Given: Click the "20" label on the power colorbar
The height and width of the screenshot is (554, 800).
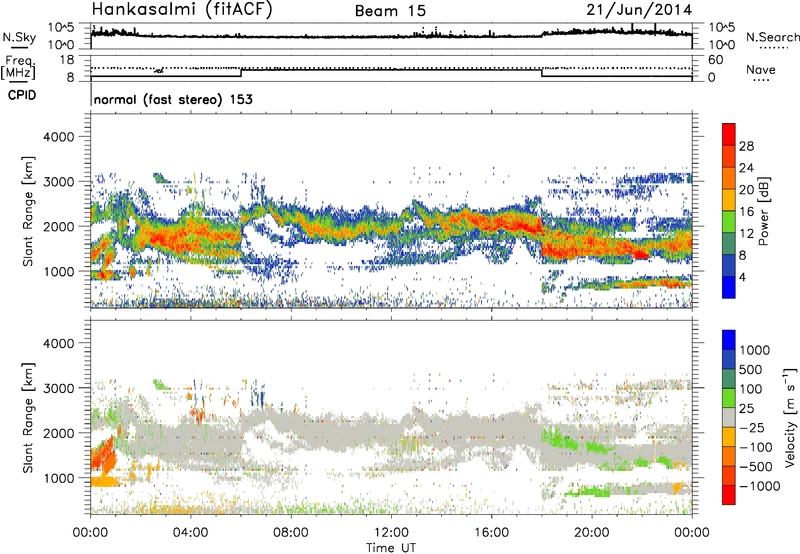Looking at the screenshot, I should click(746, 190).
